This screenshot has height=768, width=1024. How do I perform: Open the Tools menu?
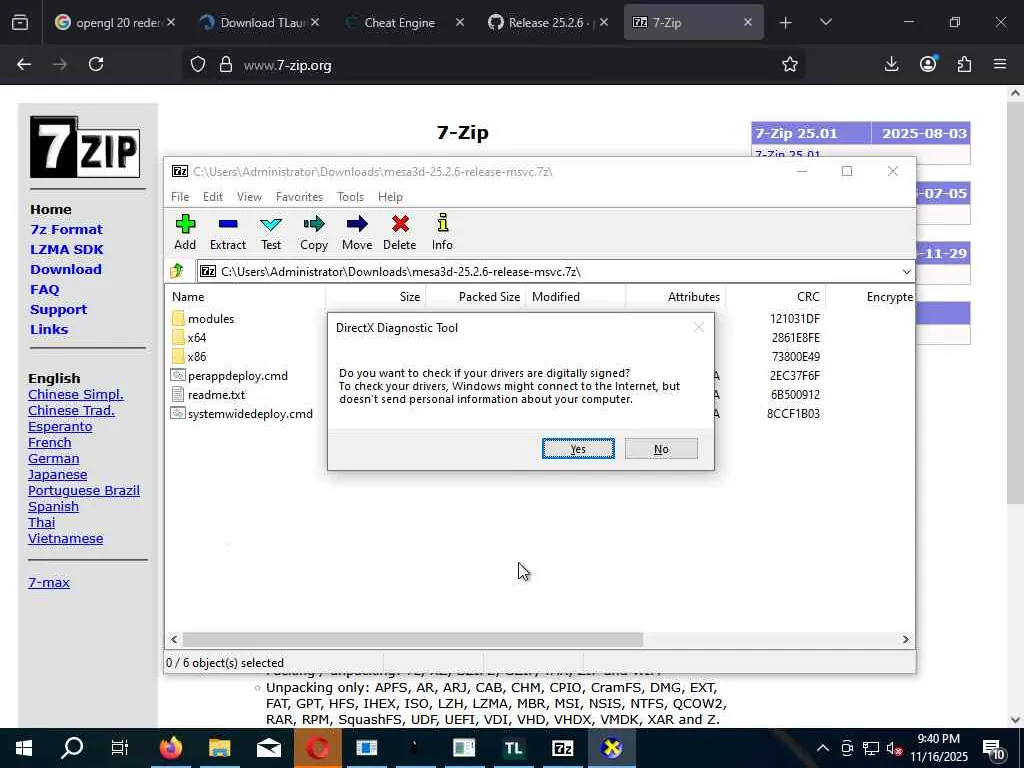click(x=350, y=197)
